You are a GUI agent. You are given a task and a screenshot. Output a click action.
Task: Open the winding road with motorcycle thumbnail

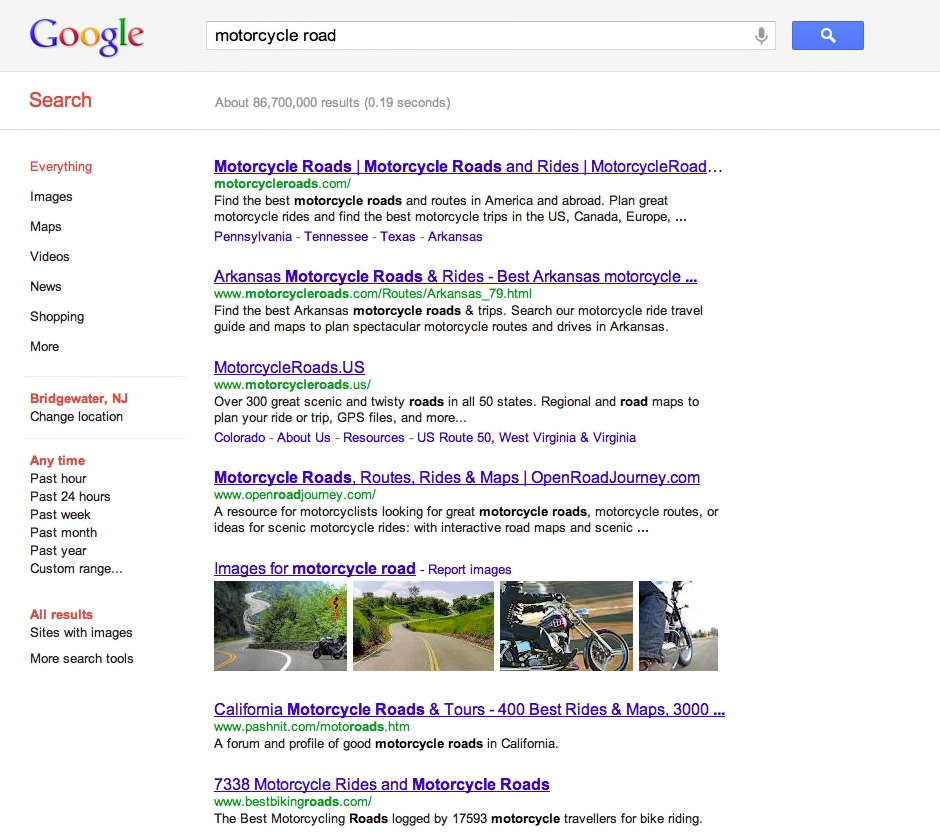(280, 626)
